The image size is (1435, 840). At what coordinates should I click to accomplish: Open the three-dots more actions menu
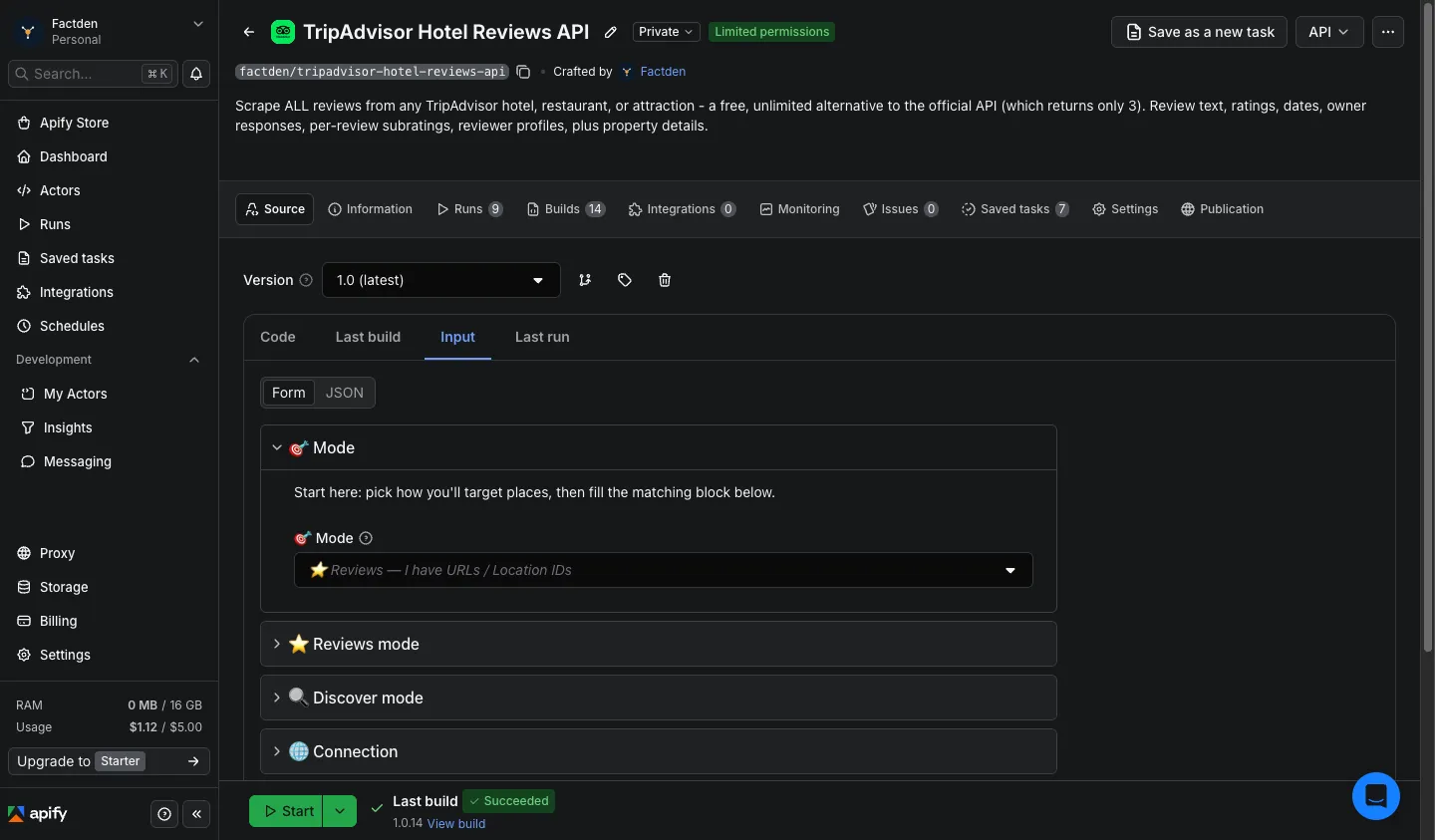pyautogui.click(x=1388, y=32)
